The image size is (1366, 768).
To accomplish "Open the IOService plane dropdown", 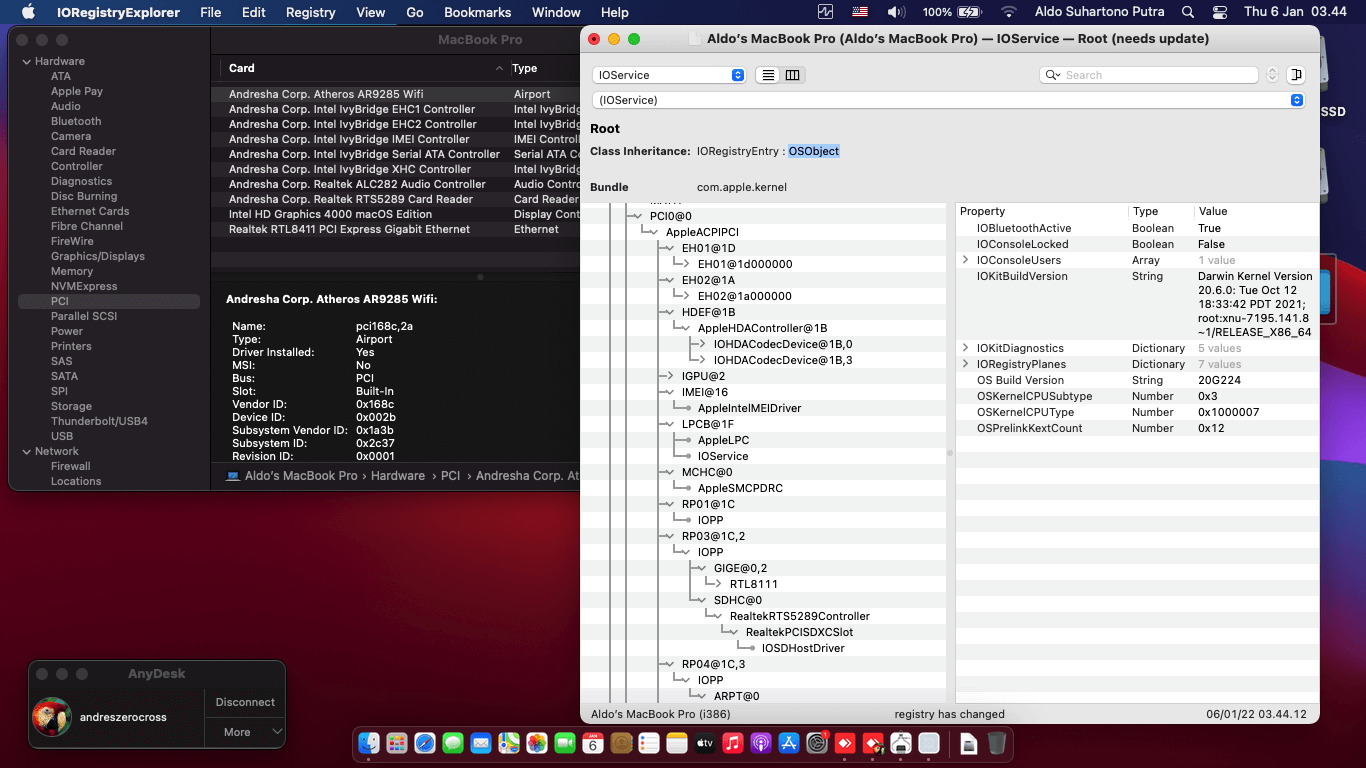I will (669, 75).
